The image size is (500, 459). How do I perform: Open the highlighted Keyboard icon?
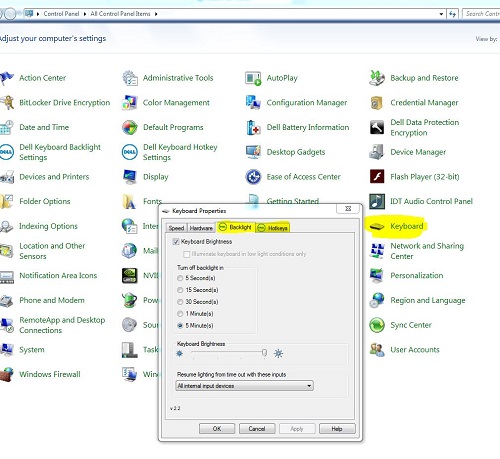(x=377, y=226)
